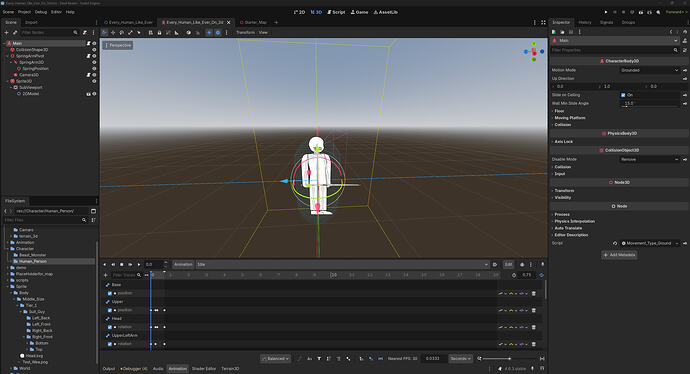Select the rotate mode tool in viewport toolbar

122,33
